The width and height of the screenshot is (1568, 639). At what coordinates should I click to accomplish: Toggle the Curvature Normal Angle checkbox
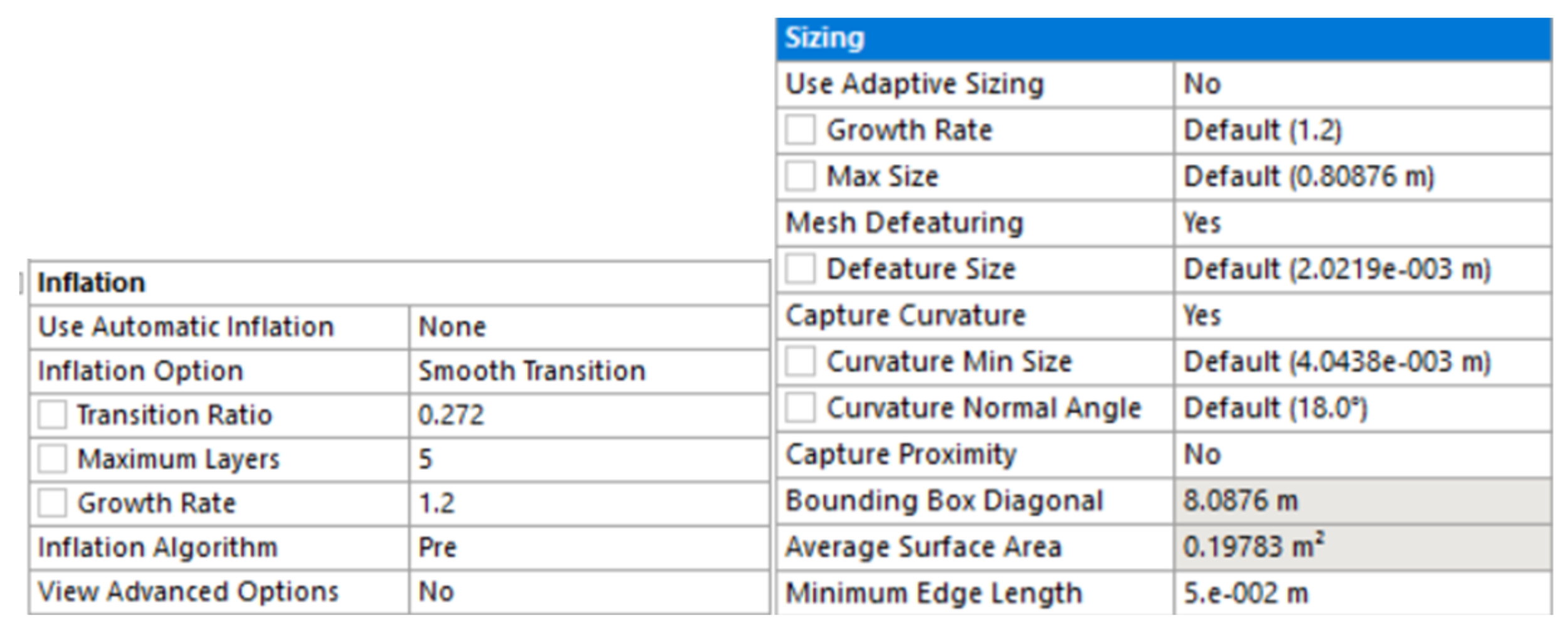(801, 408)
